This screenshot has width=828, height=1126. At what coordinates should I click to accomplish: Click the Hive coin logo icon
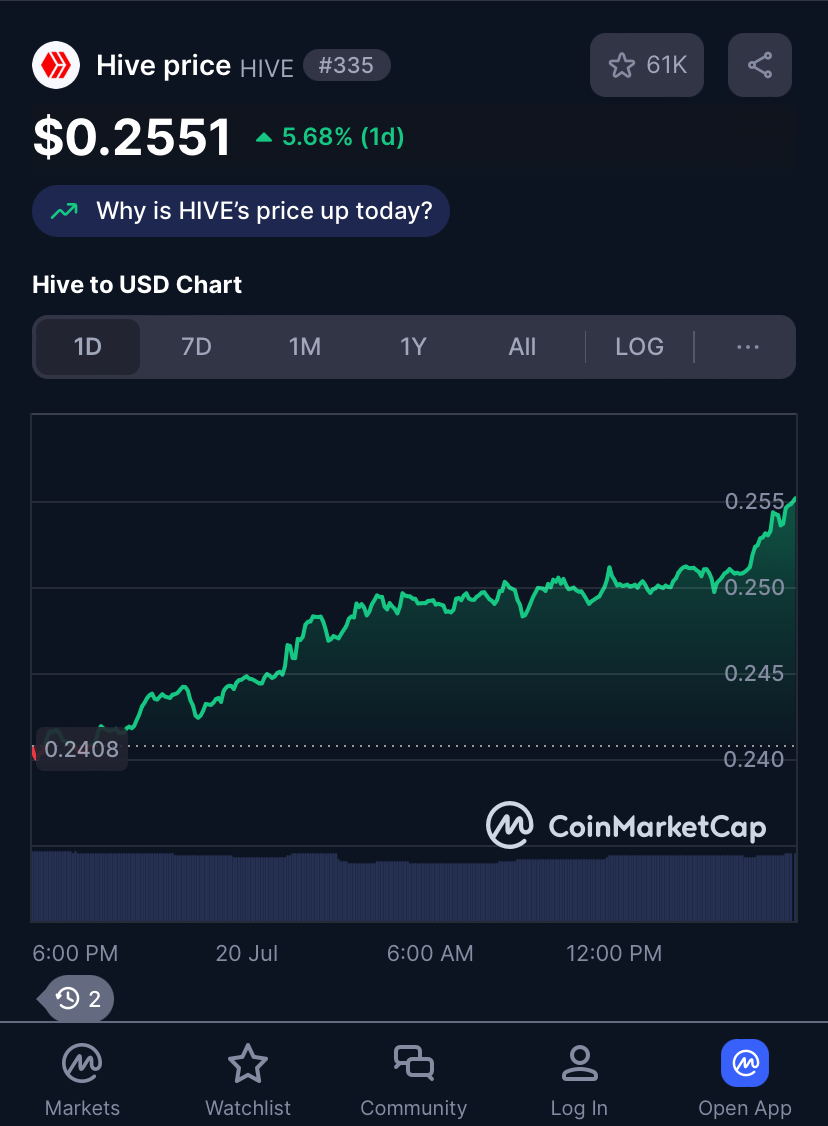56,65
